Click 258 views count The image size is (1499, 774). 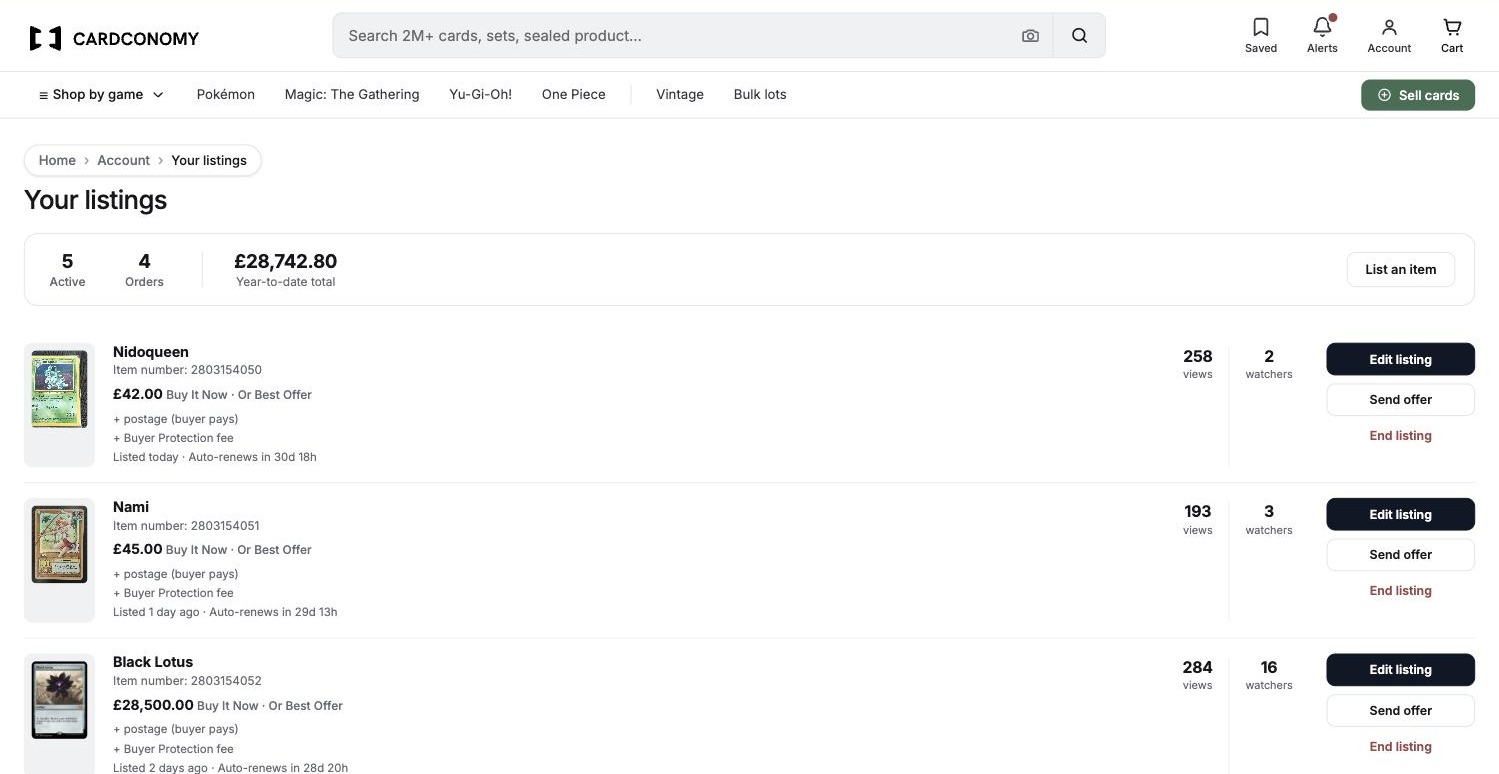click(x=1197, y=363)
